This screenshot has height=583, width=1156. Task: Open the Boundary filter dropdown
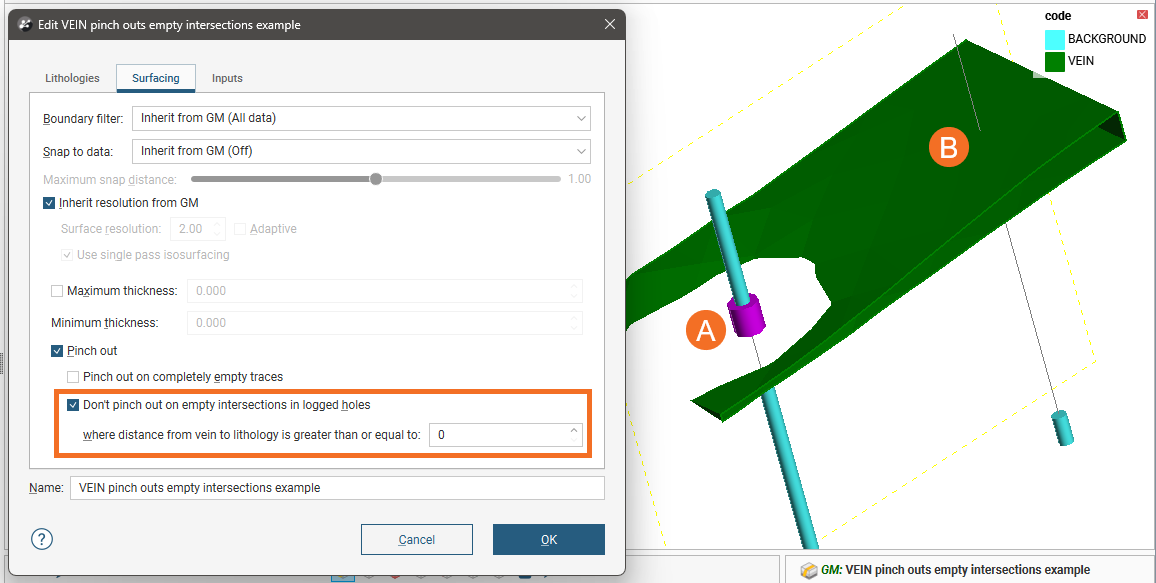click(x=361, y=118)
